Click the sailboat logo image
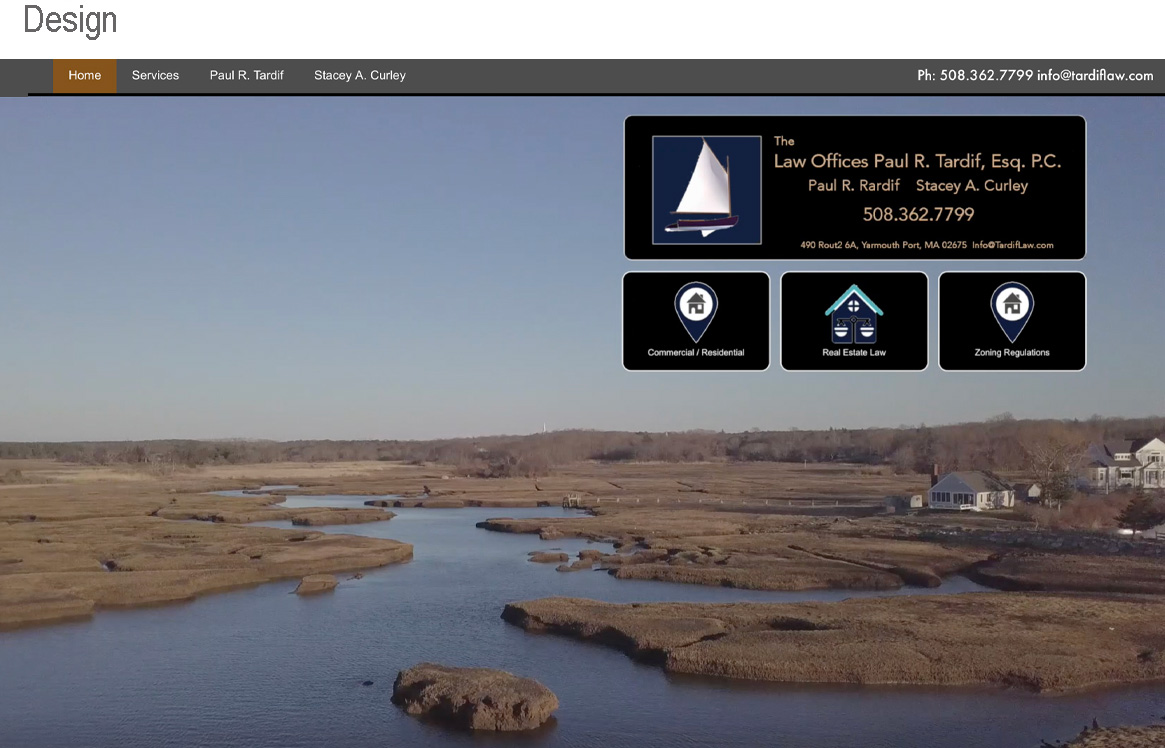 click(x=706, y=188)
